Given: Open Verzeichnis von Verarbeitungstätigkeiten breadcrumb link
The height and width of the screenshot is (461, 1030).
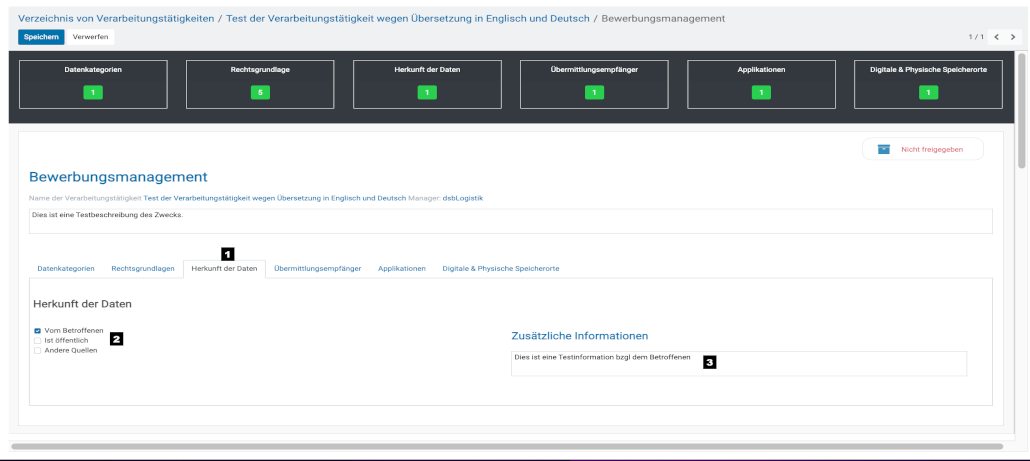Looking at the screenshot, I should pyautogui.click(x=116, y=18).
